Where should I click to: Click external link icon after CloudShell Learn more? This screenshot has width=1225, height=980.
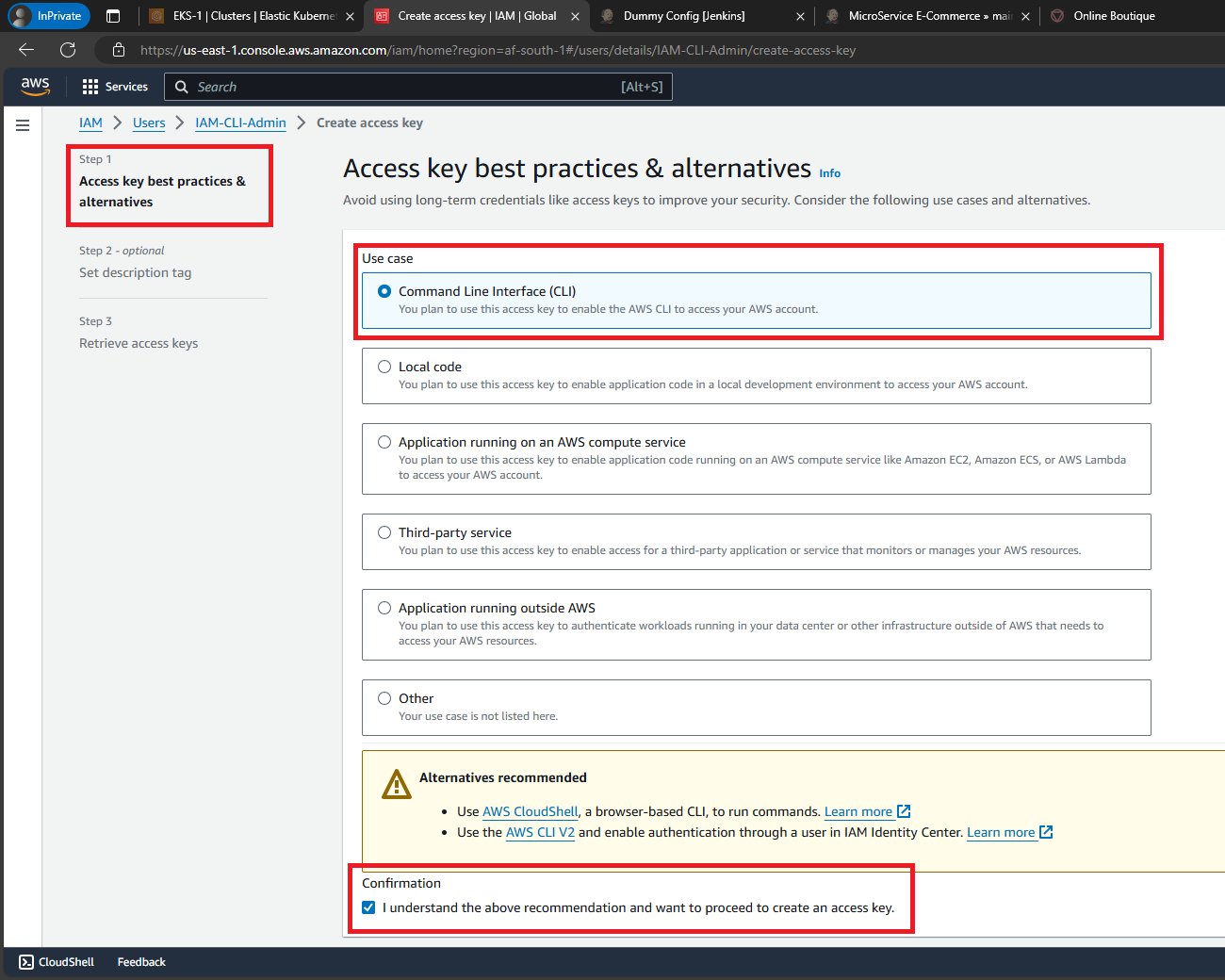(x=904, y=811)
